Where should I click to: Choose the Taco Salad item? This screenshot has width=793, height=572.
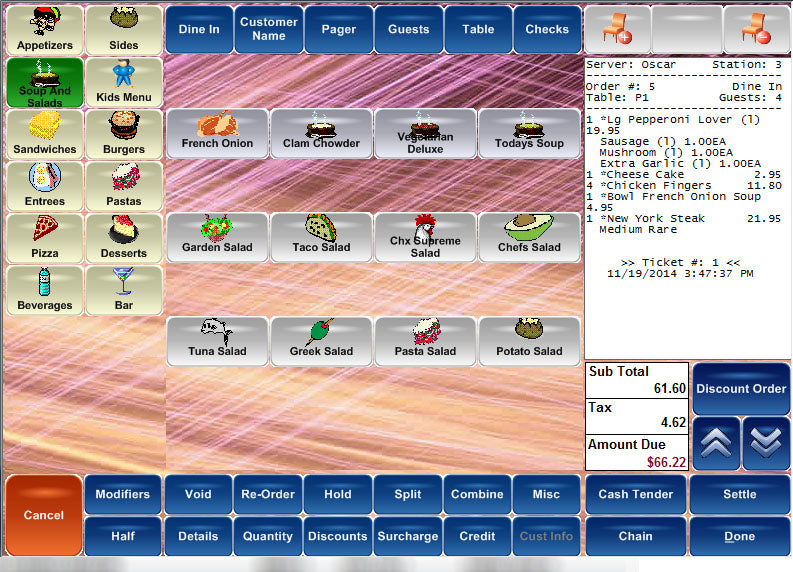tap(321, 237)
